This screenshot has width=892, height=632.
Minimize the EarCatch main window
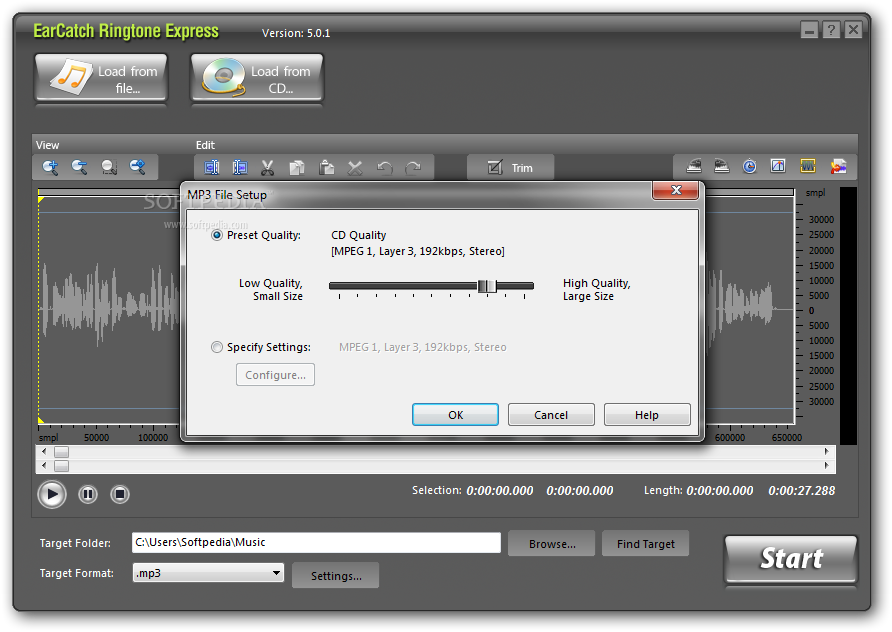(x=809, y=30)
